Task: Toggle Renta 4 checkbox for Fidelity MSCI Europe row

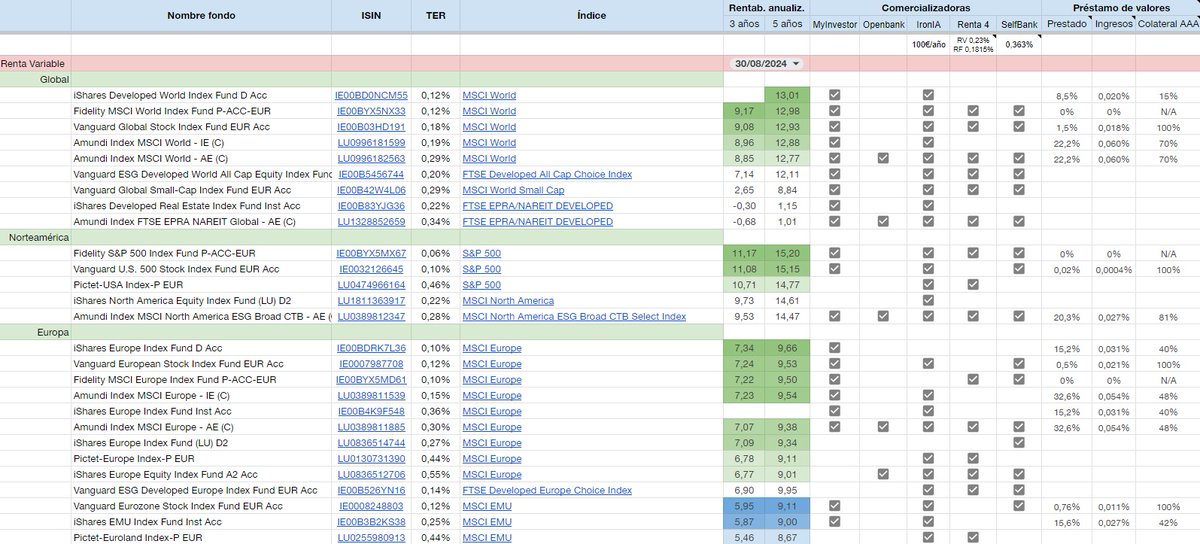Action: click(973, 380)
